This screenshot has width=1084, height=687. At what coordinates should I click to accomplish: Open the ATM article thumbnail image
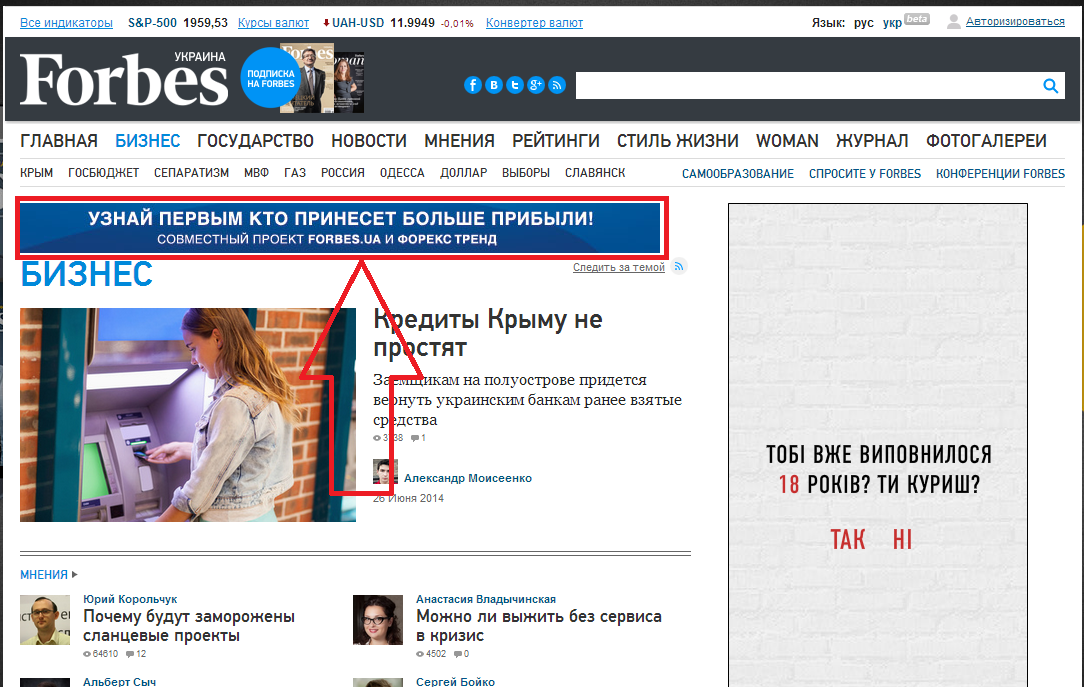pos(188,415)
